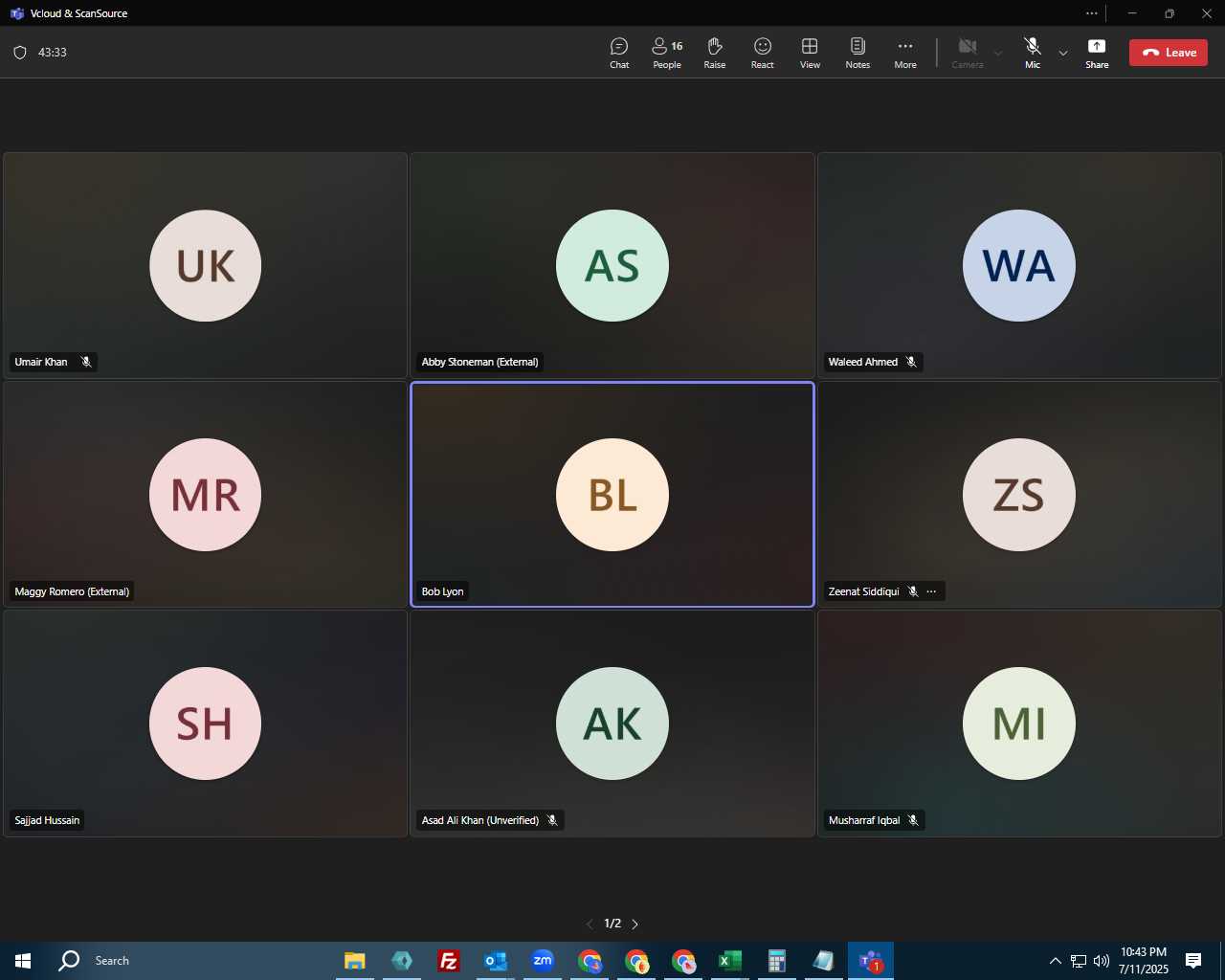Click the Abby Stoneman (External) name label
Viewport: 1225px width, 980px height.
(x=479, y=362)
